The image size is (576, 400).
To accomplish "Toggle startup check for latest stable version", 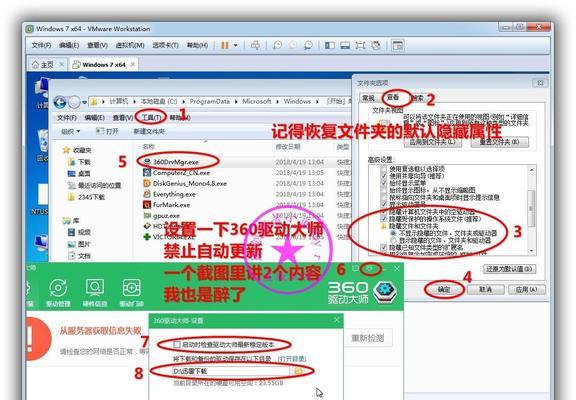I will [177, 345].
